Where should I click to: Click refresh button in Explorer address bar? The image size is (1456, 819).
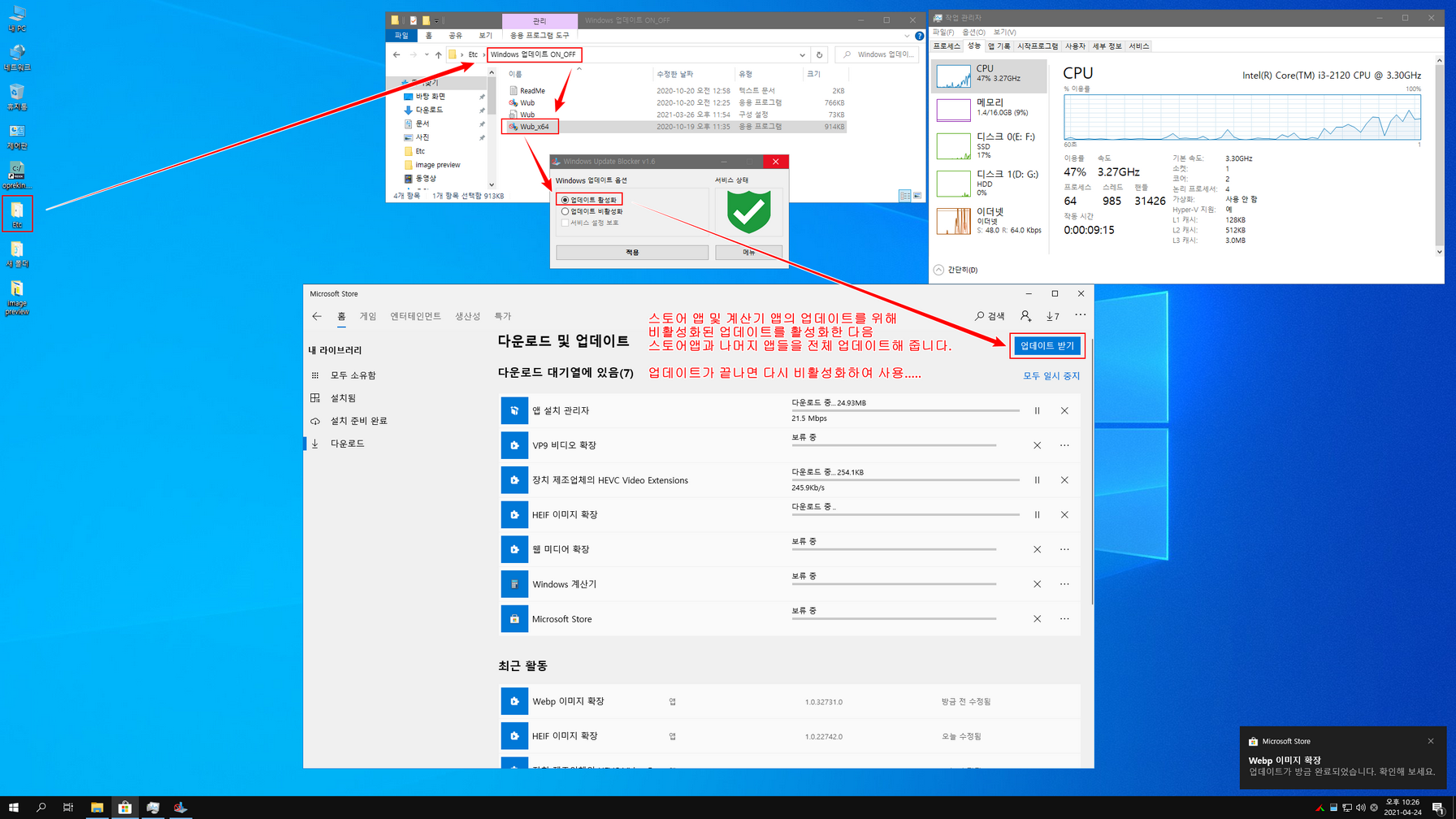819,54
